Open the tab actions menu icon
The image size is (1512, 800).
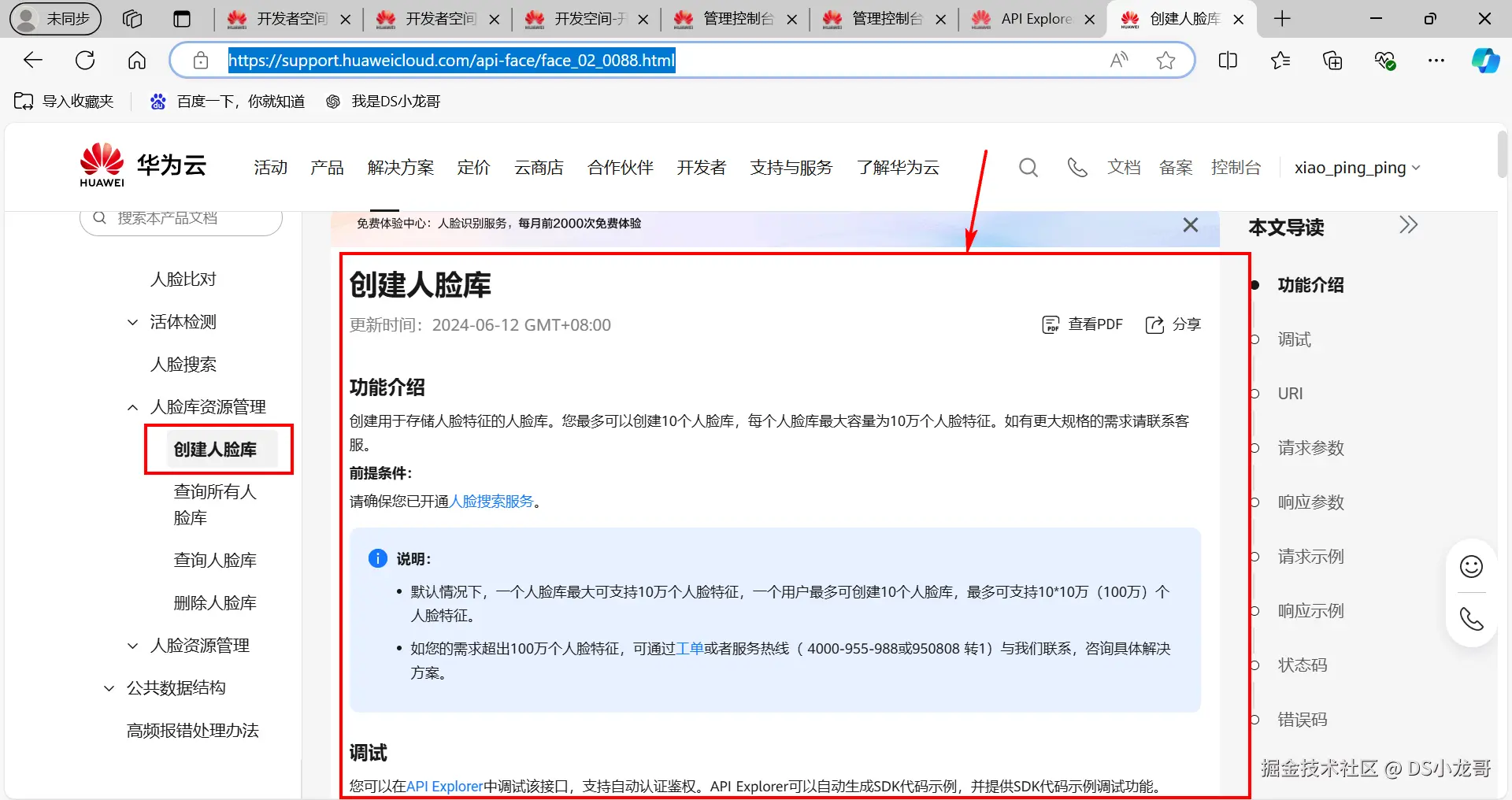(x=182, y=19)
